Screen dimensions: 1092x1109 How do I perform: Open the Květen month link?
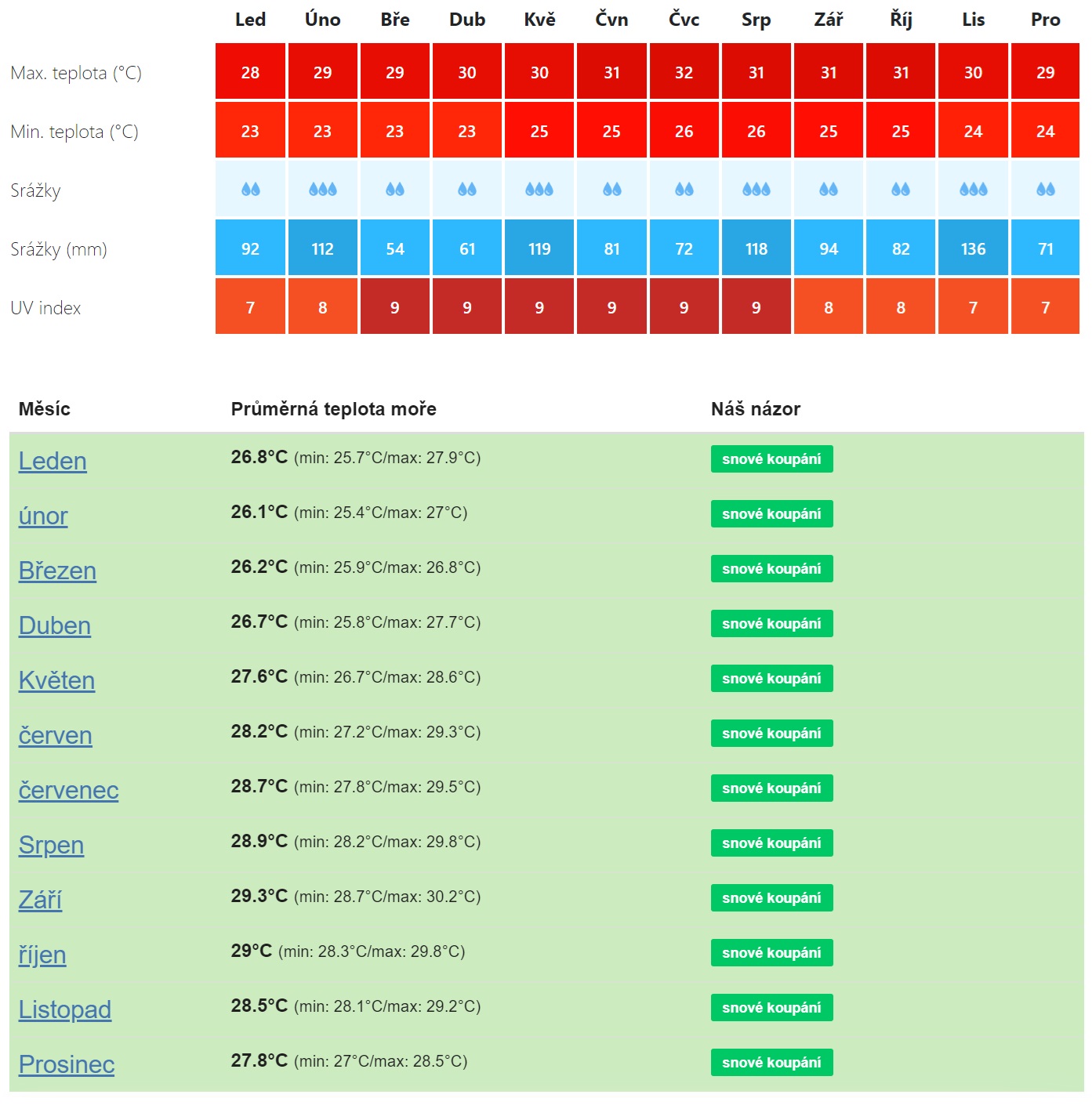pos(56,680)
